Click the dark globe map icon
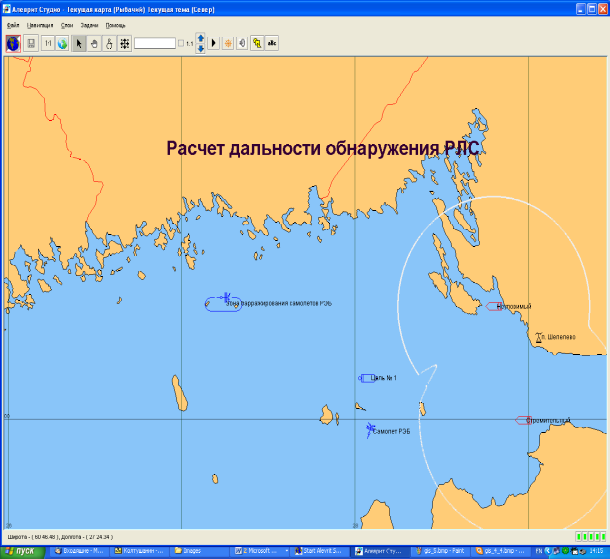610x559 pixels. tap(13, 44)
